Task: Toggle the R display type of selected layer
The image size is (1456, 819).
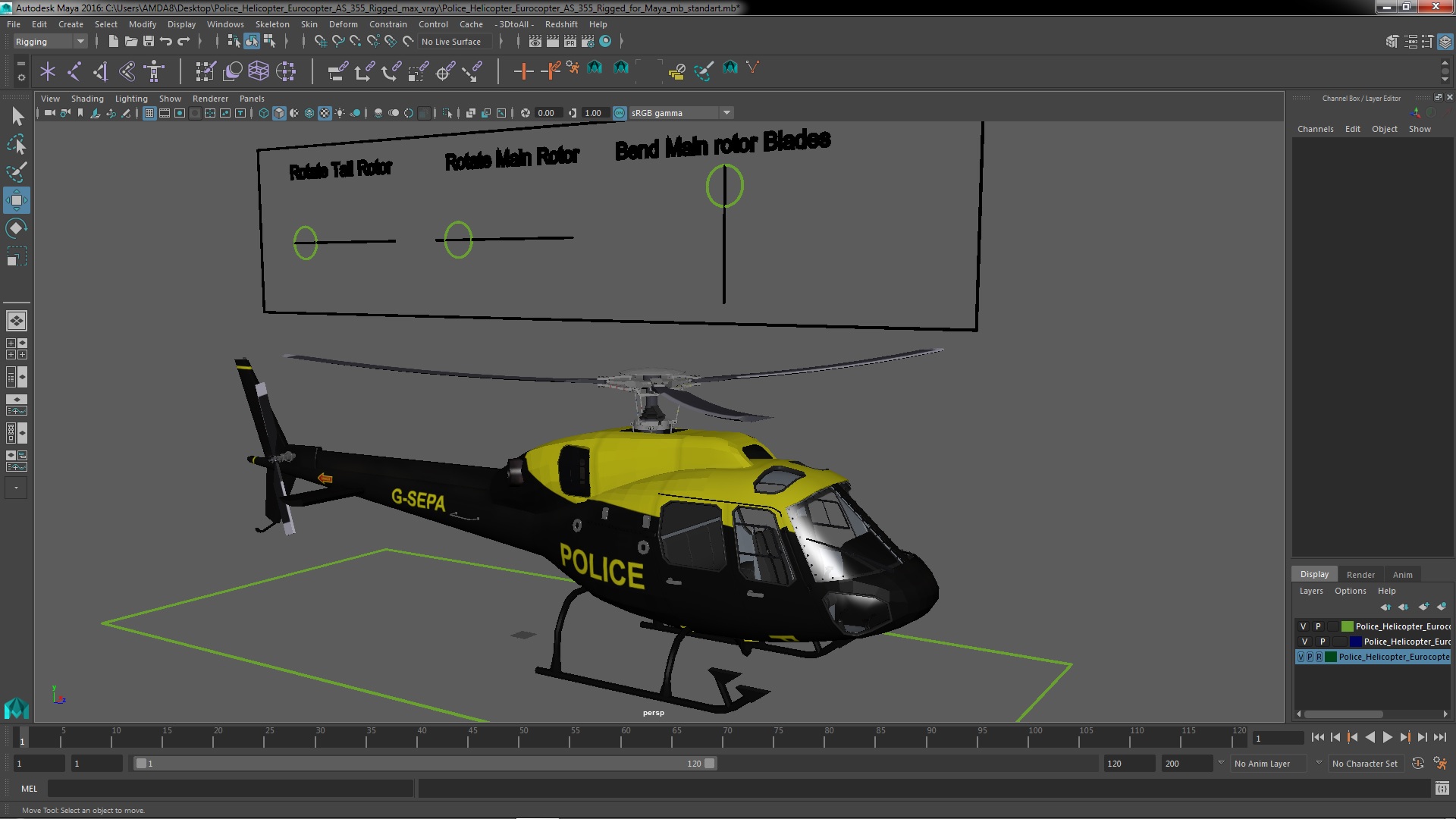Action: 1319,657
